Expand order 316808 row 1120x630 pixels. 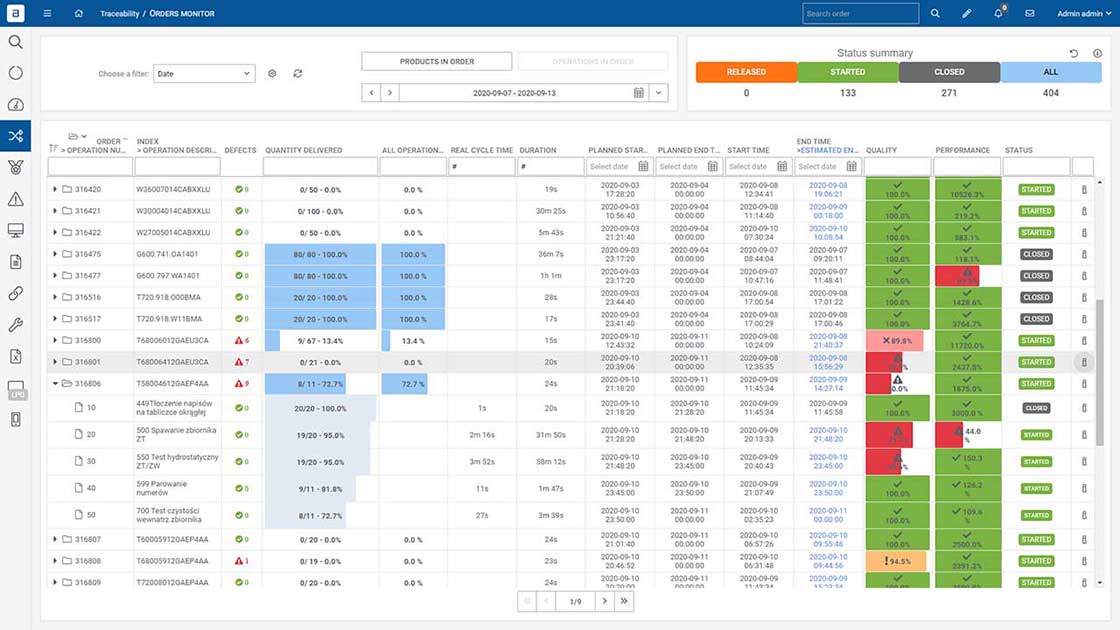55,561
